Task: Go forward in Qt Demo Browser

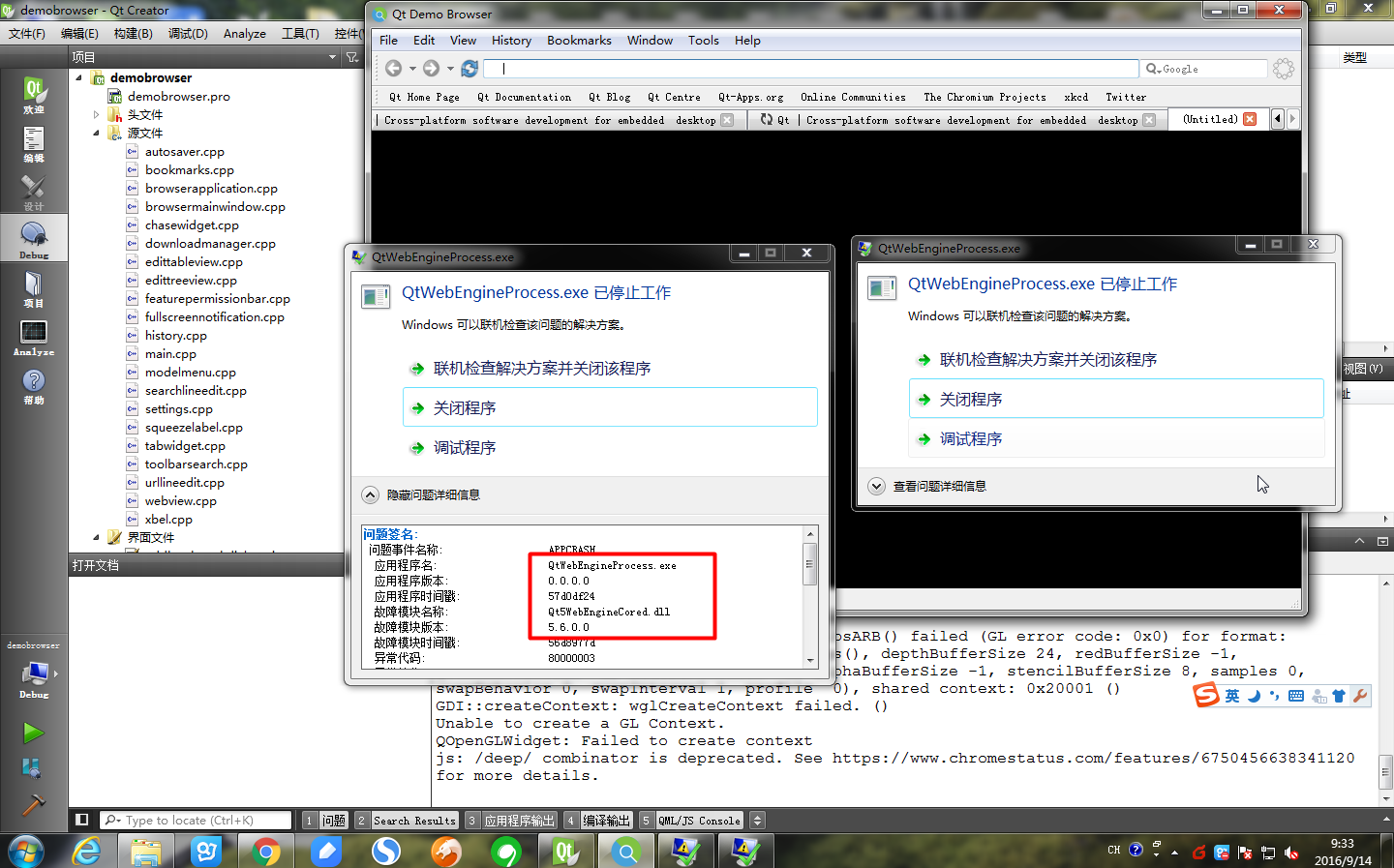Action: click(x=431, y=68)
